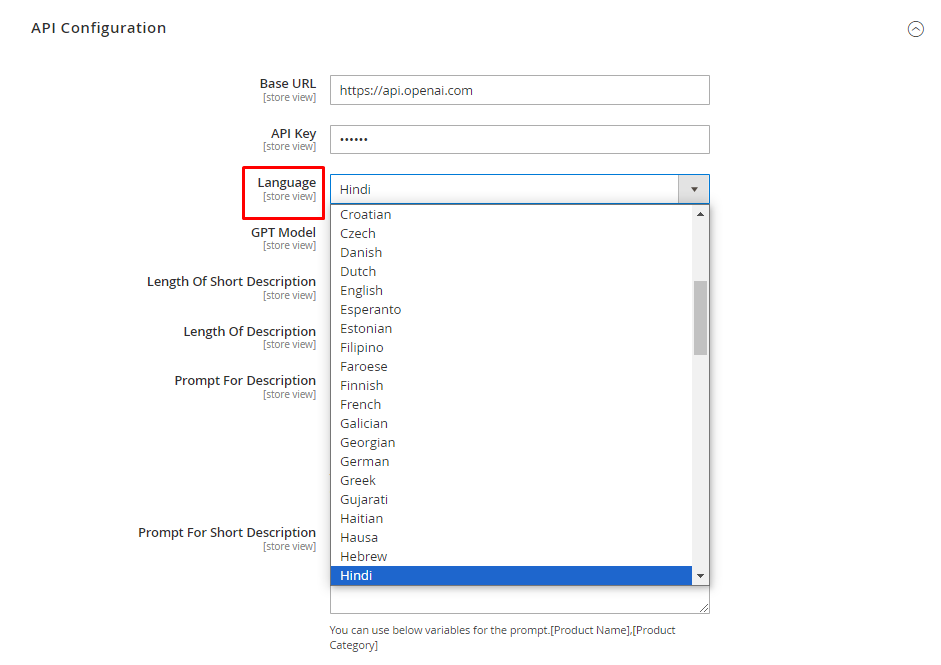Click the API Key password field

tap(519, 139)
